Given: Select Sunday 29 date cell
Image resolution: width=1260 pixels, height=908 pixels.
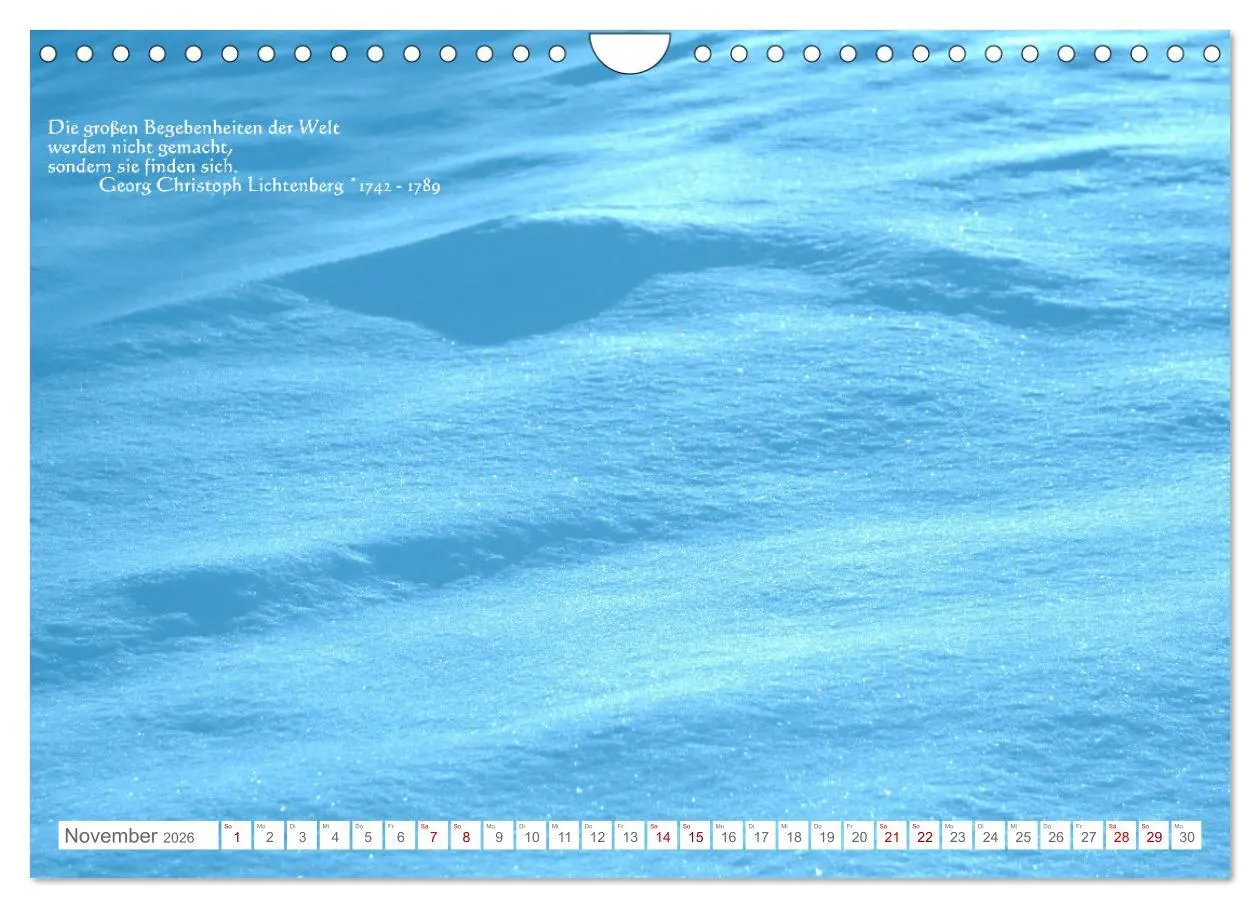Looking at the screenshot, I should pos(1154,836).
